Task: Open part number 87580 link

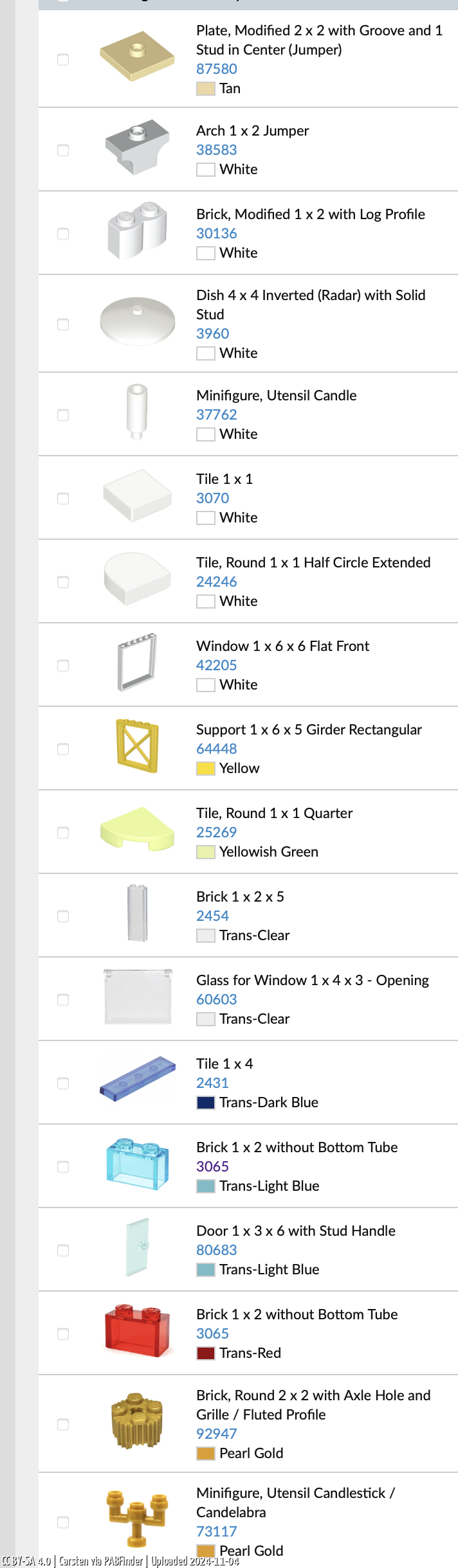Action: (x=217, y=69)
